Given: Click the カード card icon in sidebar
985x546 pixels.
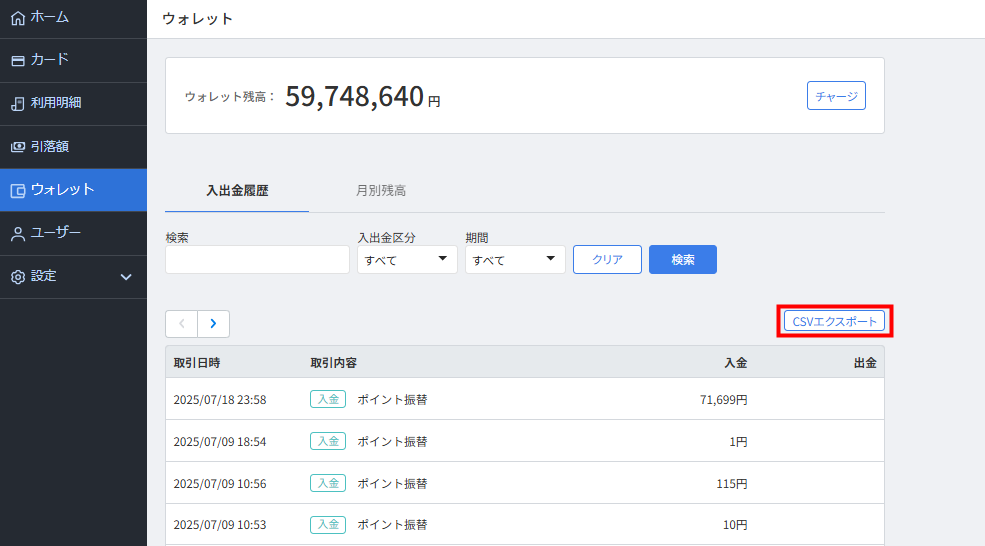Looking at the screenshot, I should click(18, 61).
